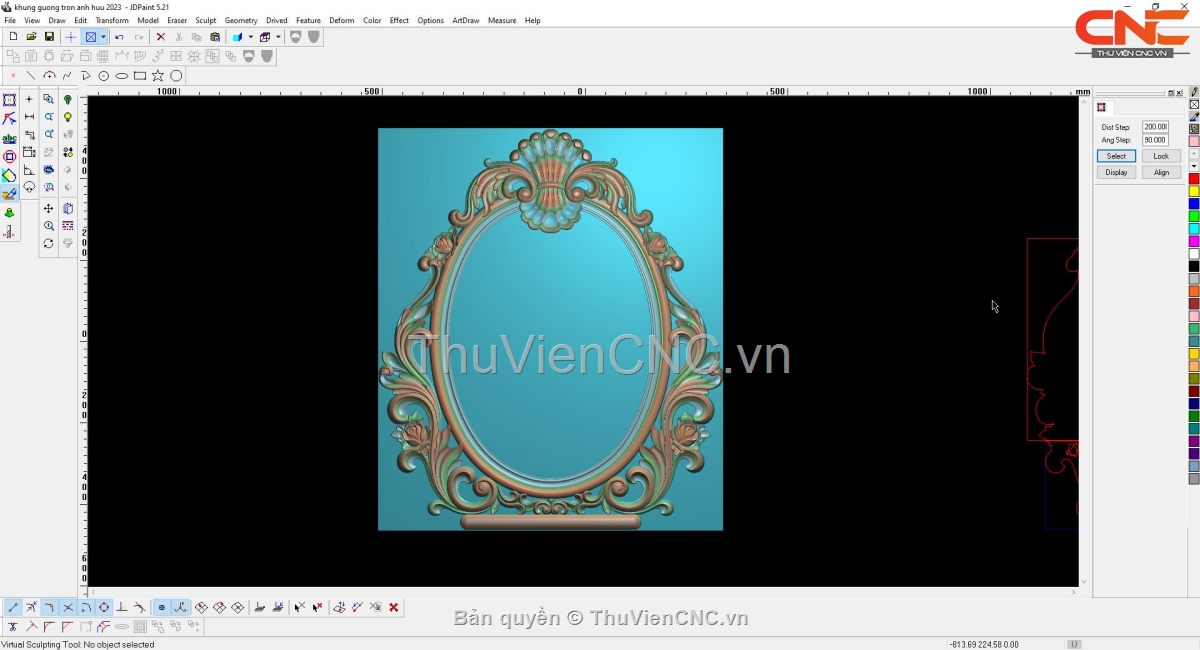1200x650 pixels.
Task: Pick the red color swatch
Action: [1194, 179]
